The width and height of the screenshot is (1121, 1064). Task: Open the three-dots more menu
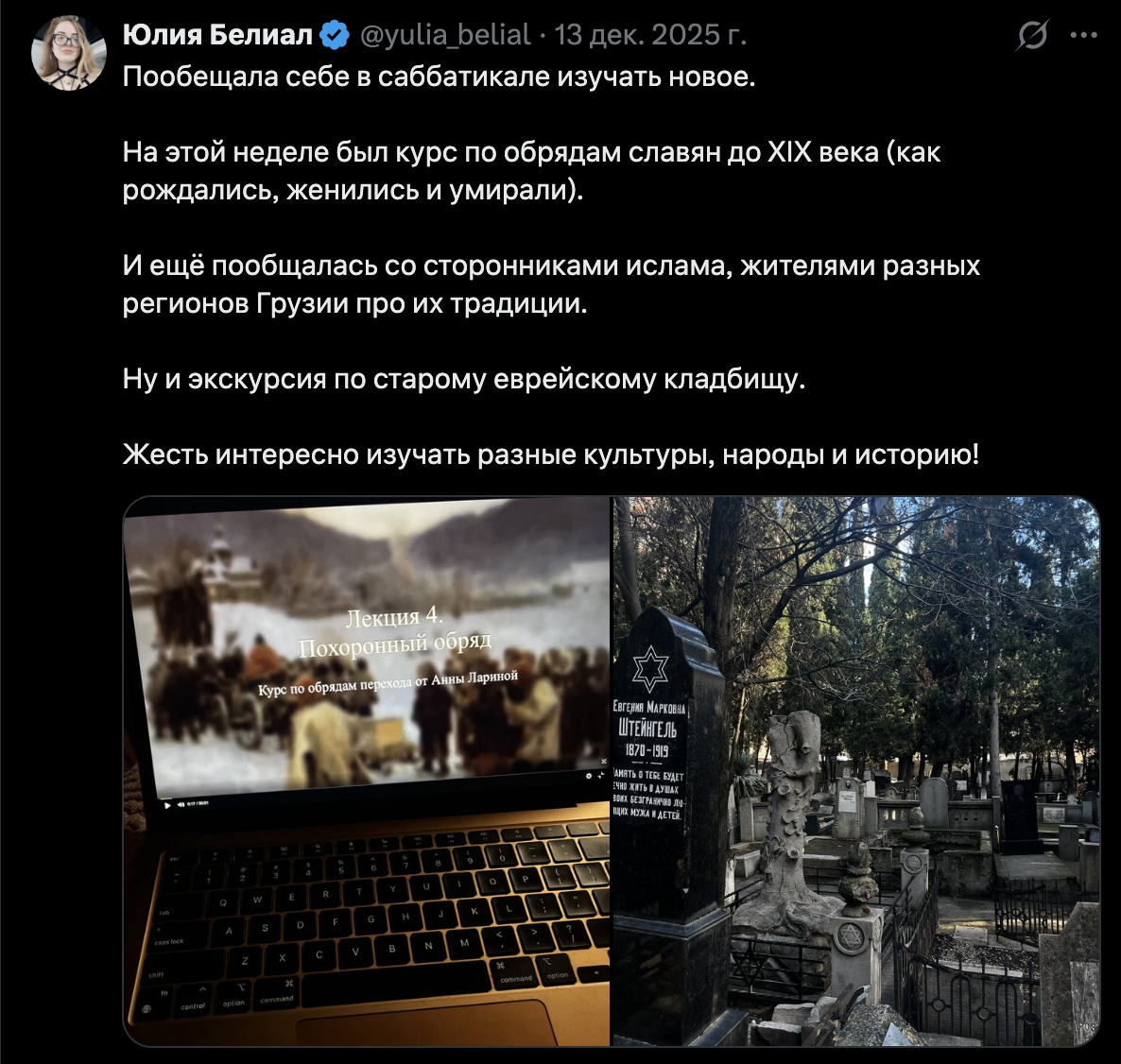[x=1083, y=35]
